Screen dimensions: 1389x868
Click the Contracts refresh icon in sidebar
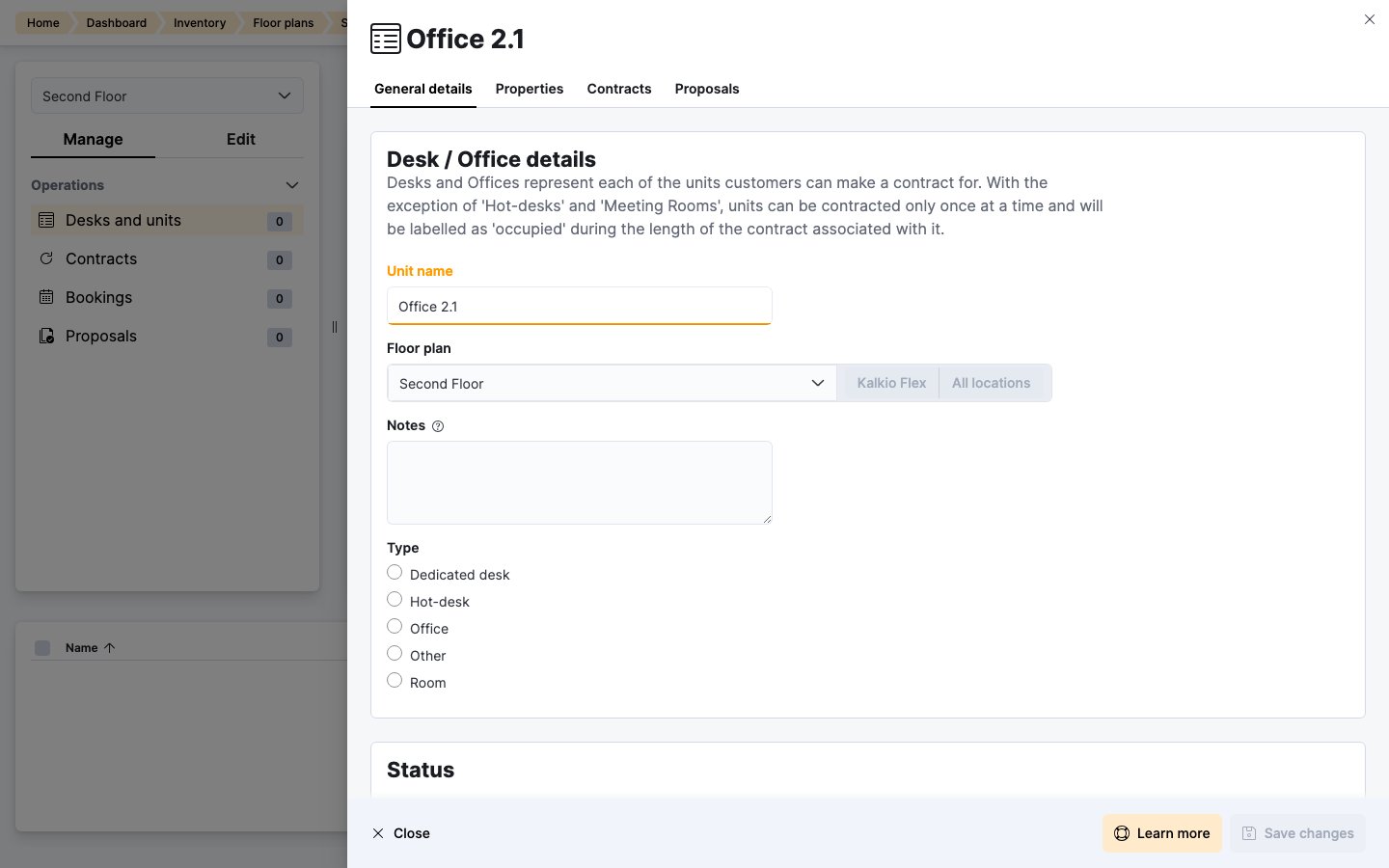tap(46, 258)
